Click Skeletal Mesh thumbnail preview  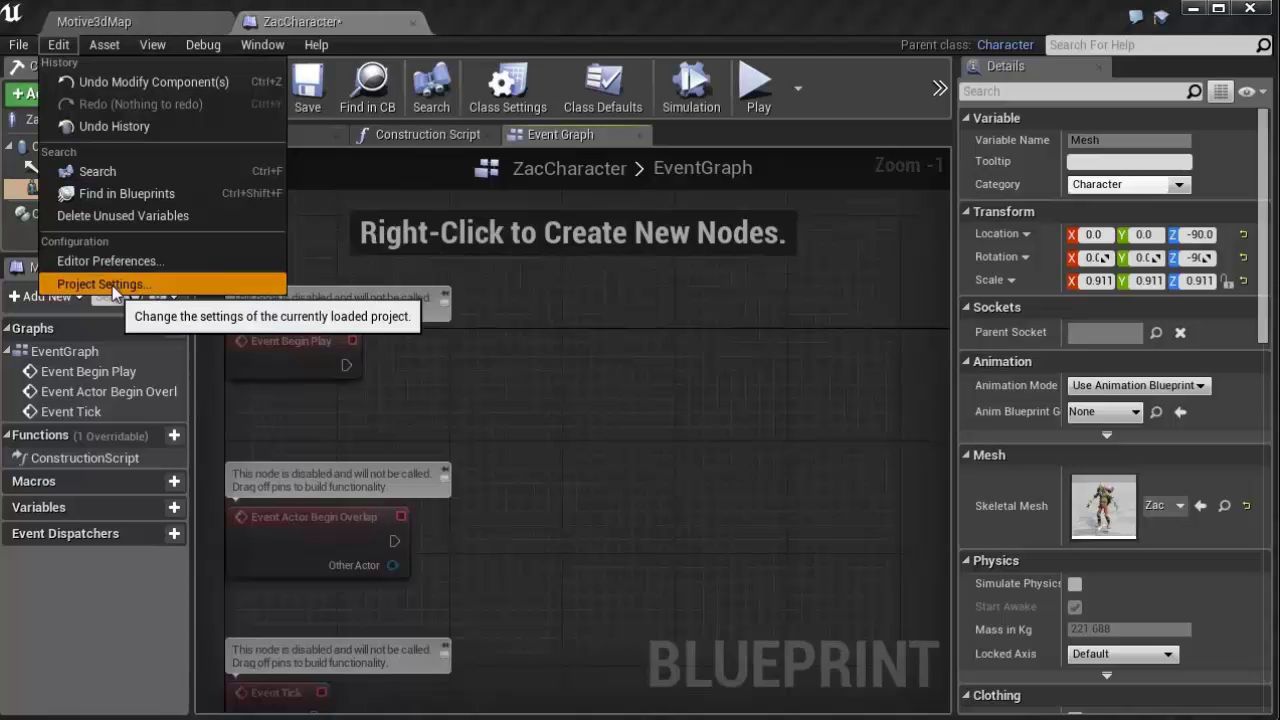click(x=1103, y=507)
